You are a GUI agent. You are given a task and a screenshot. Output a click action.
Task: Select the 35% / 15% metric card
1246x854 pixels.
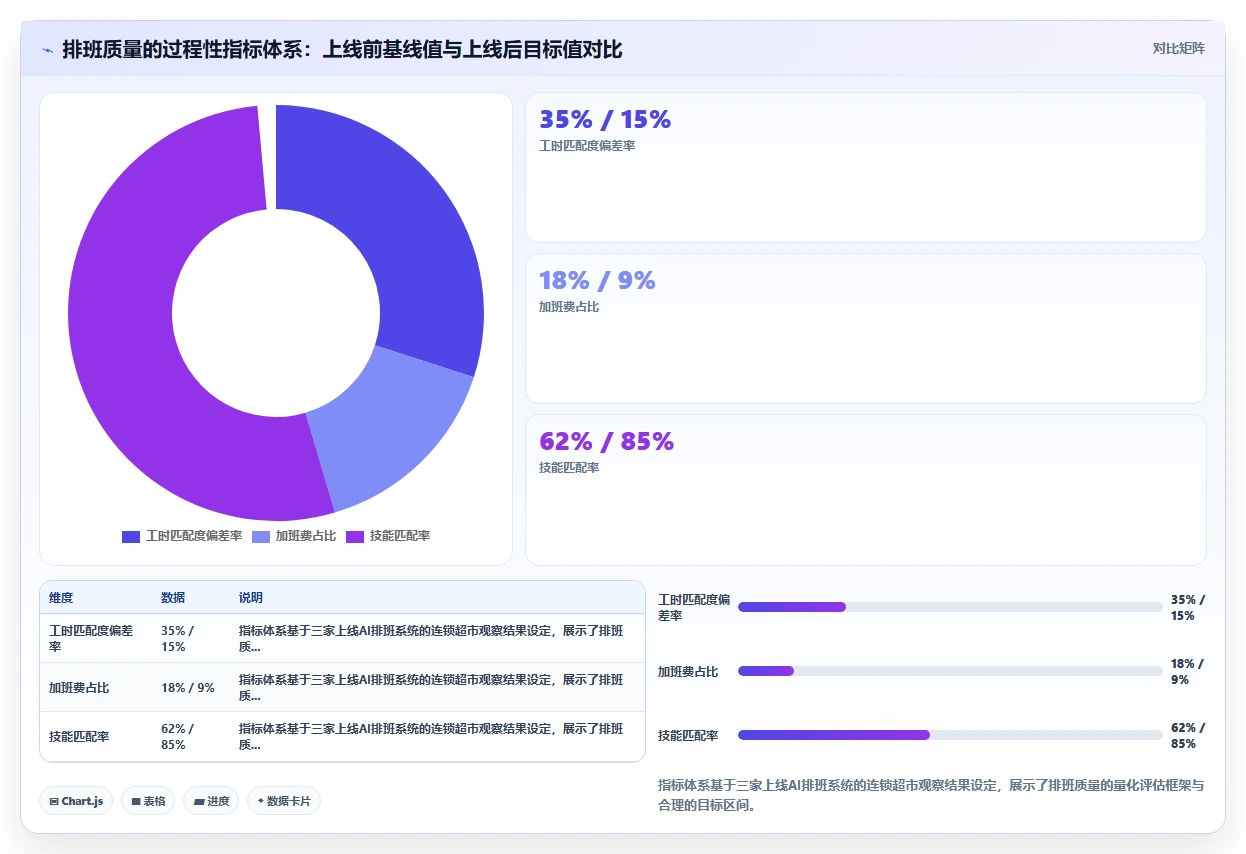click(x=866, y=167)
